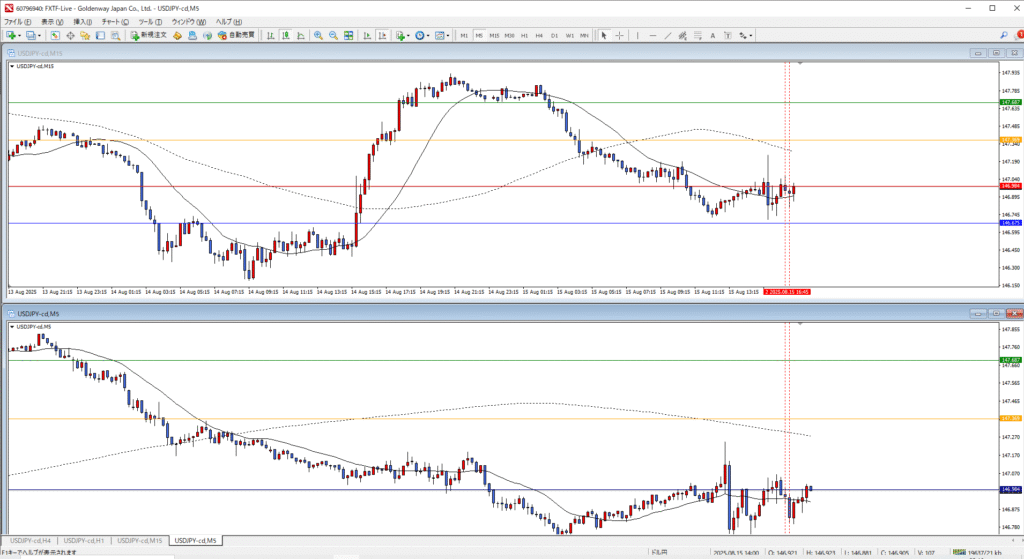Viewport: 1024px width, 559px height.
Task: Expand the USDJPY-cd,M15 chart label triangle
Action: coord(12,67)
